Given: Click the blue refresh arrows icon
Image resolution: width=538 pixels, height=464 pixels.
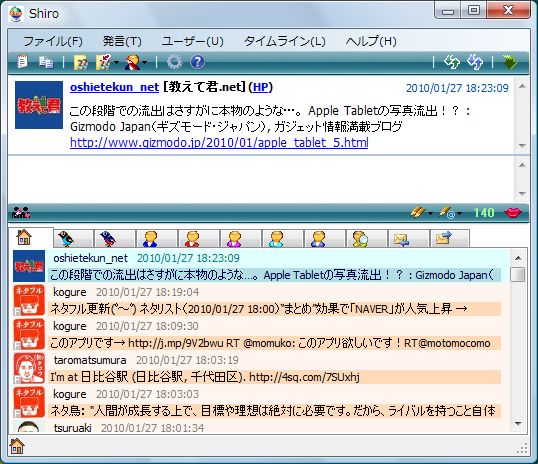Looking at the screenshot, I should [475, 62].
